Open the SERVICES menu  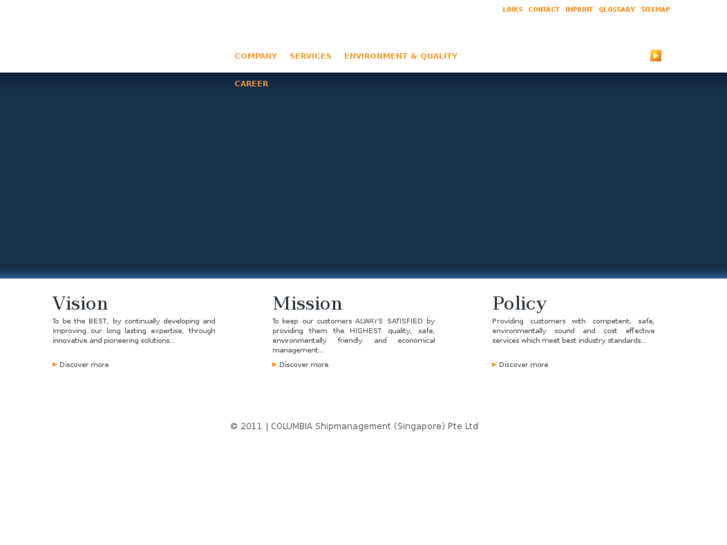[310, 56]
